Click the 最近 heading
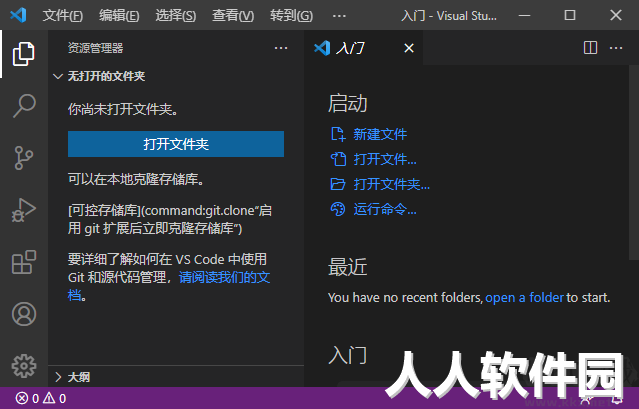639x409 pixels. point(348,267)
